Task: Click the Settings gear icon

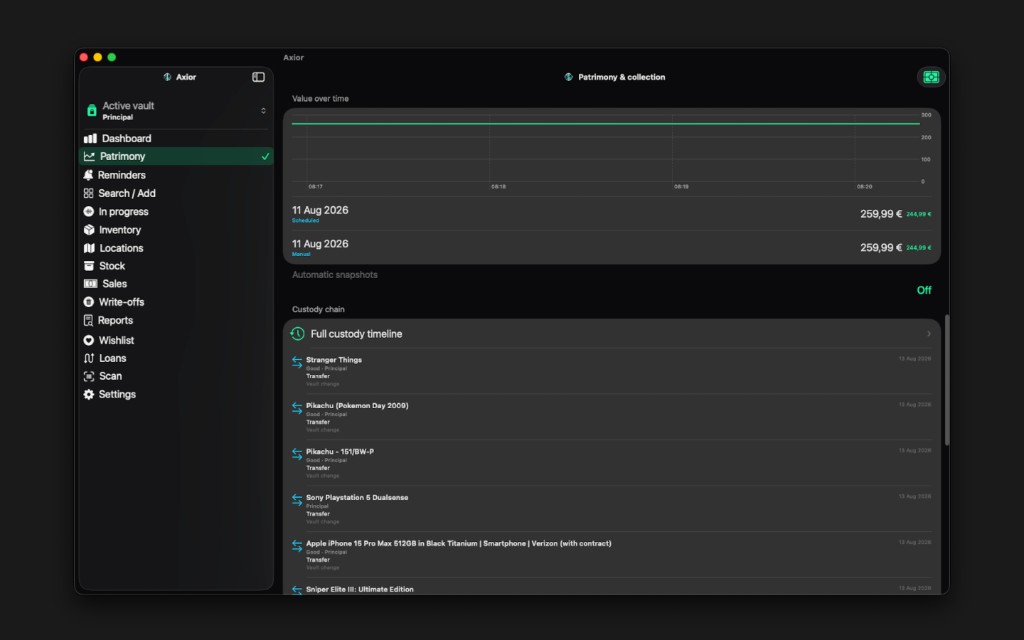Action: (88, 394)
